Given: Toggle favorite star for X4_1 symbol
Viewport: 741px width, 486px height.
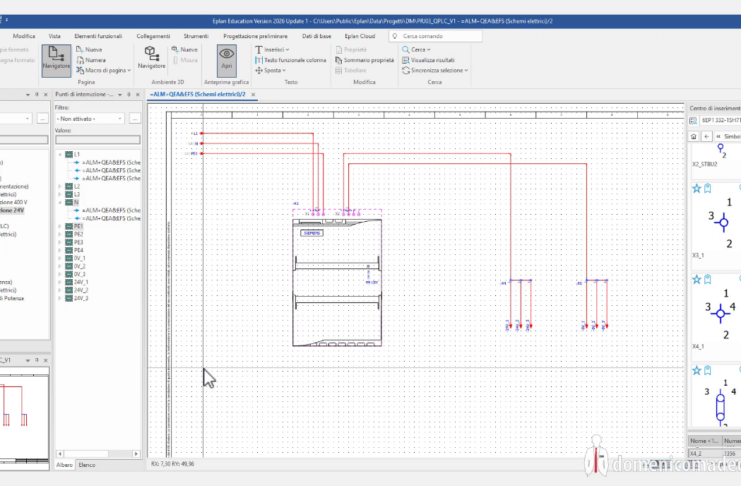Looking at the screenshot, I should 696,279.
